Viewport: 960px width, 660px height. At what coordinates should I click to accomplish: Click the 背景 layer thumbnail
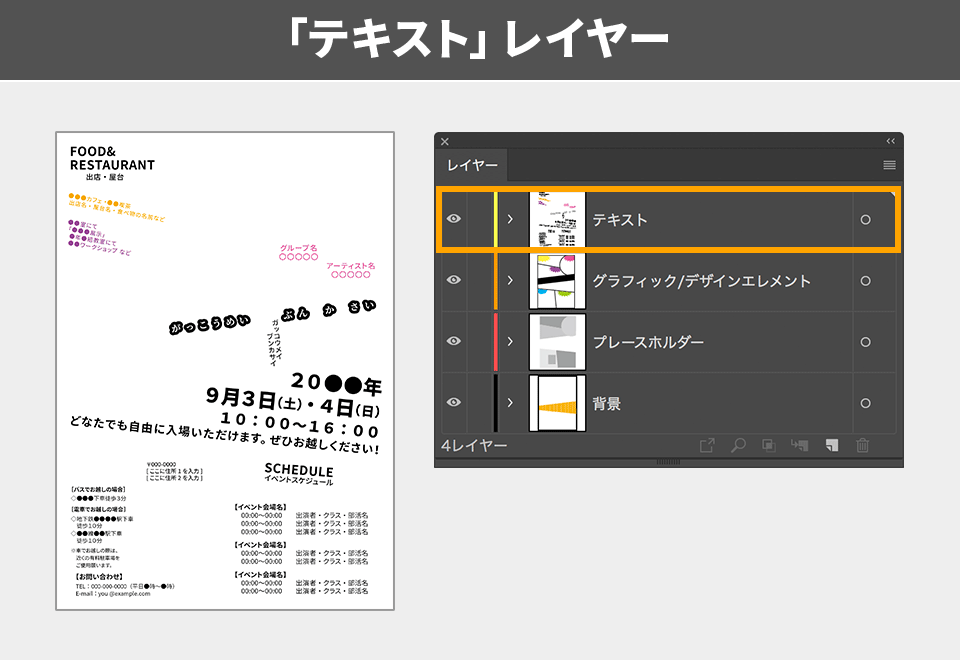coord(557,403)
